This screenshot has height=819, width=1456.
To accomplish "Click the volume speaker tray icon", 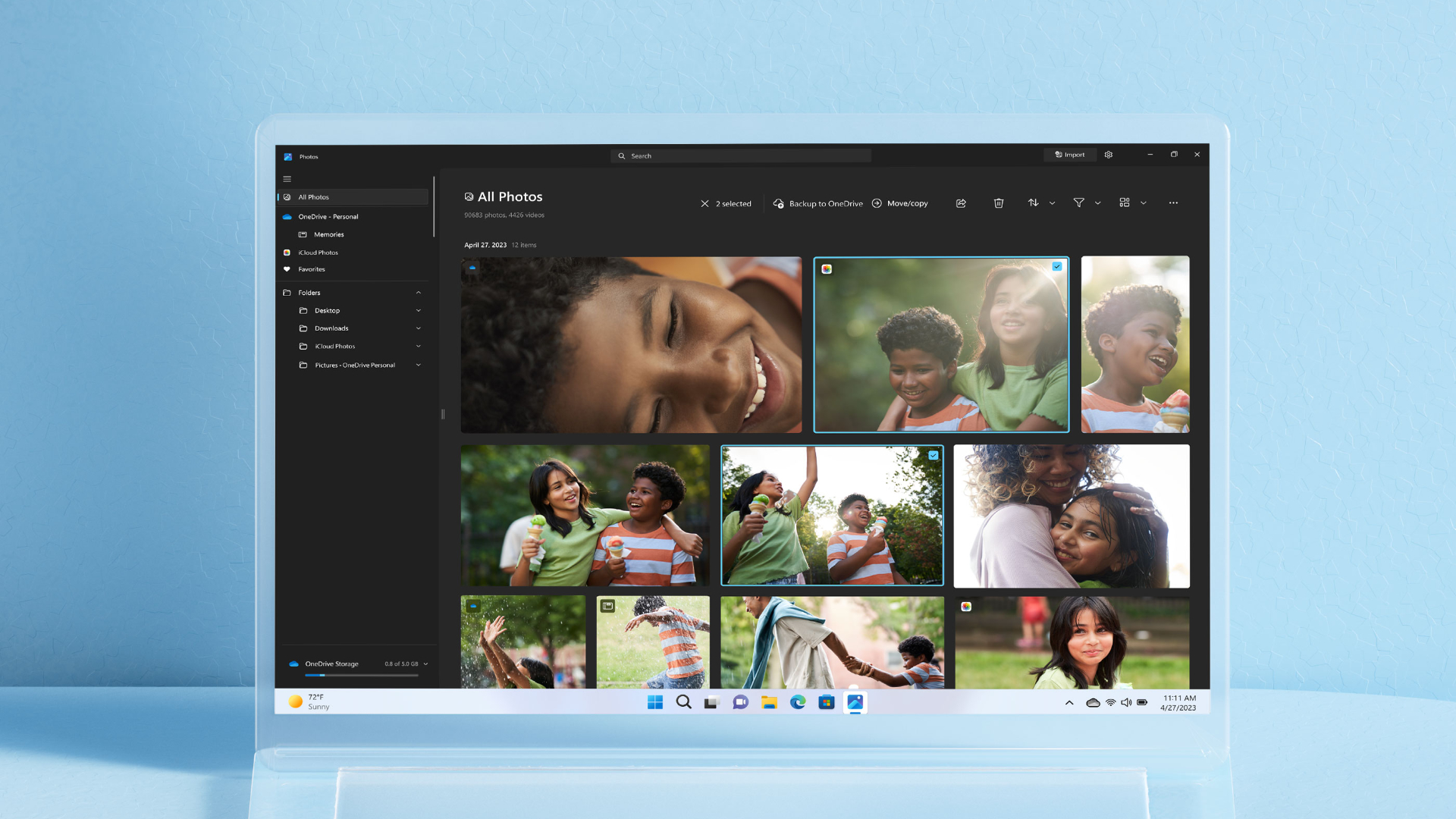I will pos(1126,703).
